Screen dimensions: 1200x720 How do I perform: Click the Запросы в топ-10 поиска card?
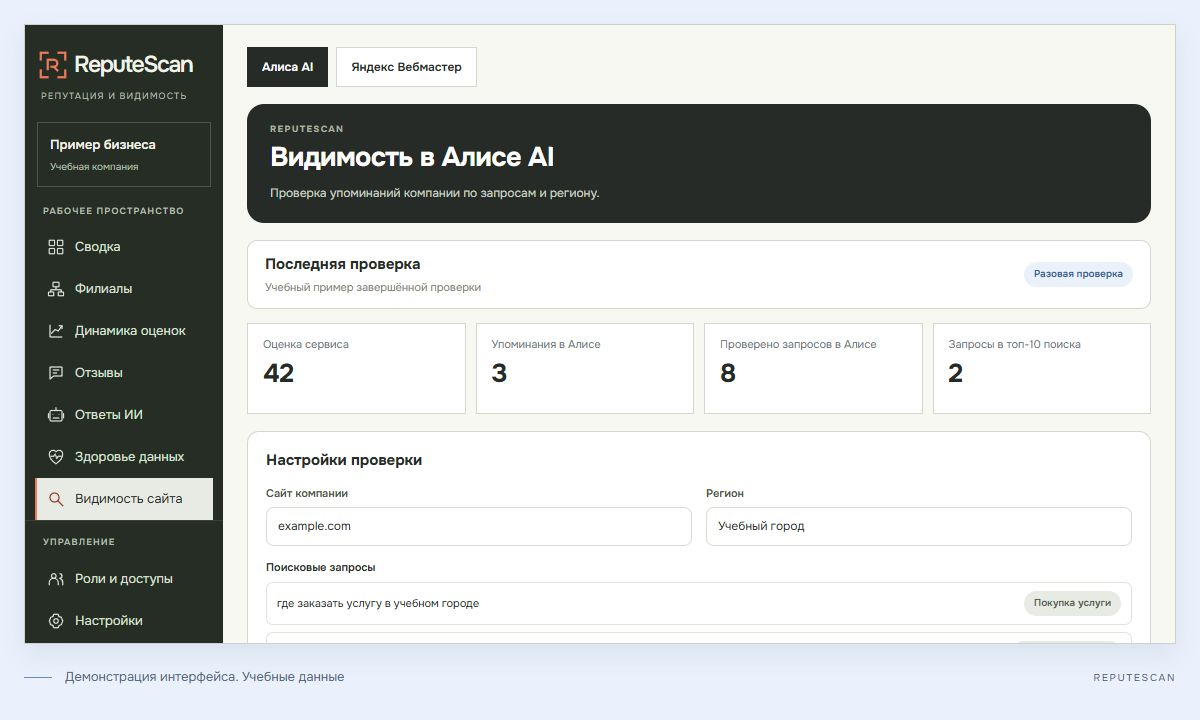point(1042,368)
